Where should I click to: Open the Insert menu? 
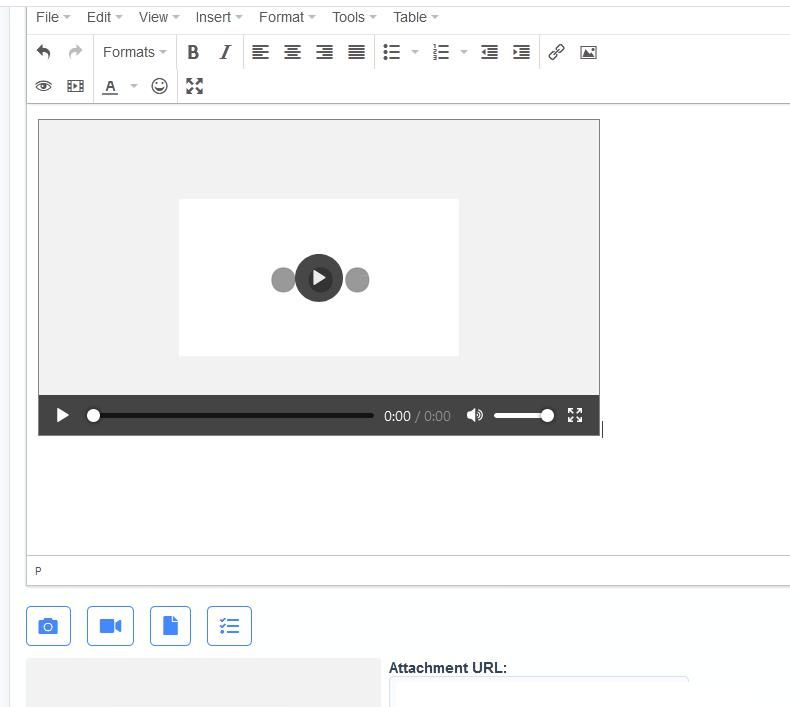(218, 17)
